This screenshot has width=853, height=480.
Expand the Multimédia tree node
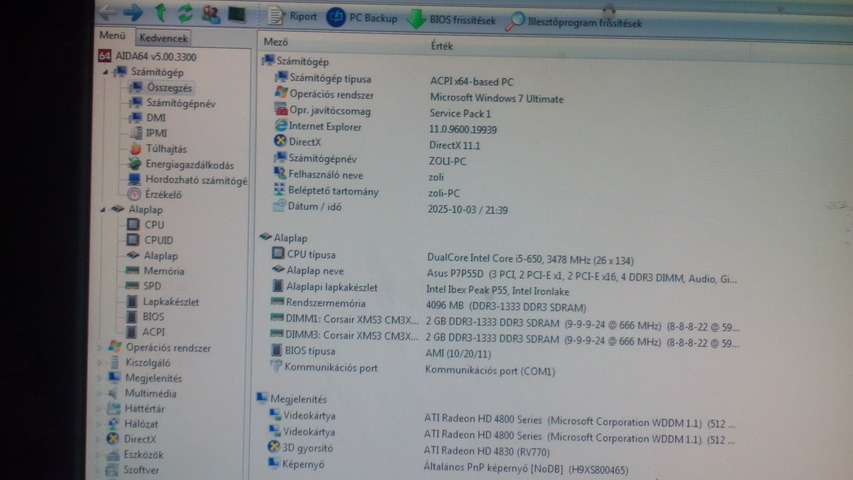point(100,393)
